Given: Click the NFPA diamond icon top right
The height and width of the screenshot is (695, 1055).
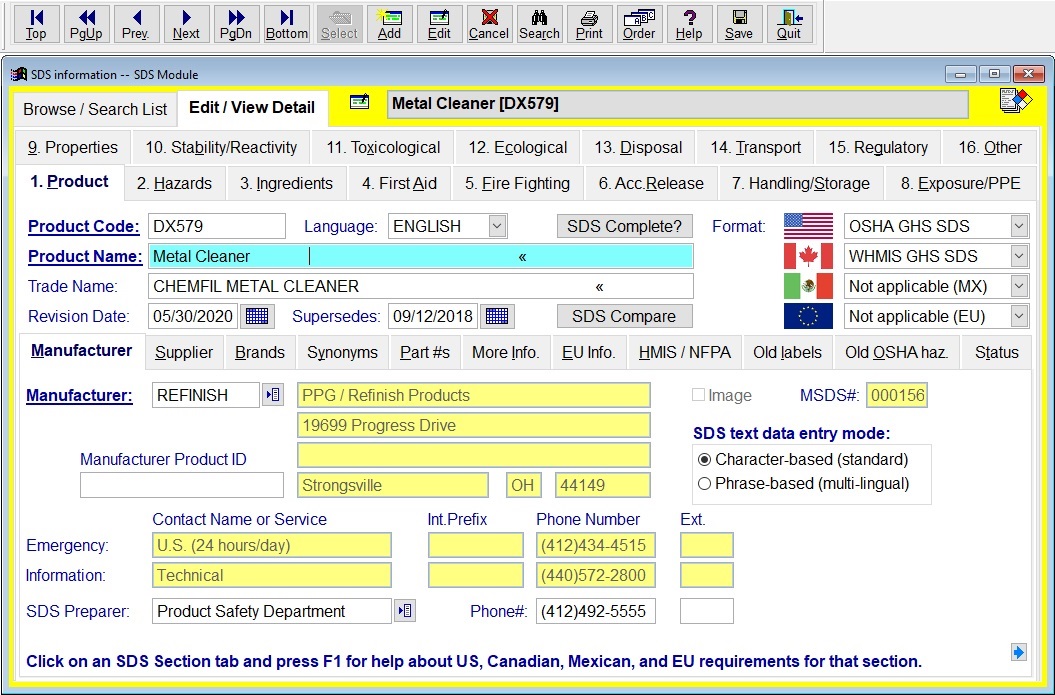Looking at the screenshot, I should pyautogui.click(x=1015, y=101).
